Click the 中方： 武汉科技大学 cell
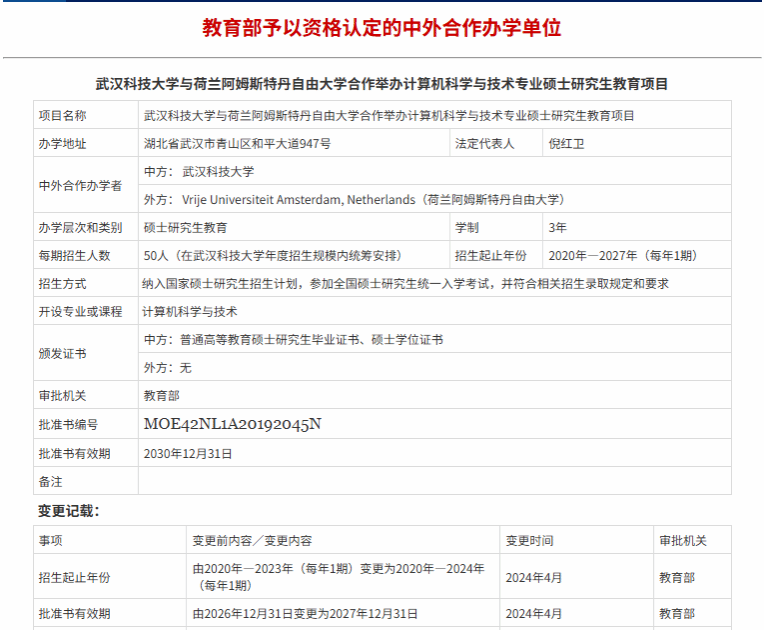 tap(200, 171)
